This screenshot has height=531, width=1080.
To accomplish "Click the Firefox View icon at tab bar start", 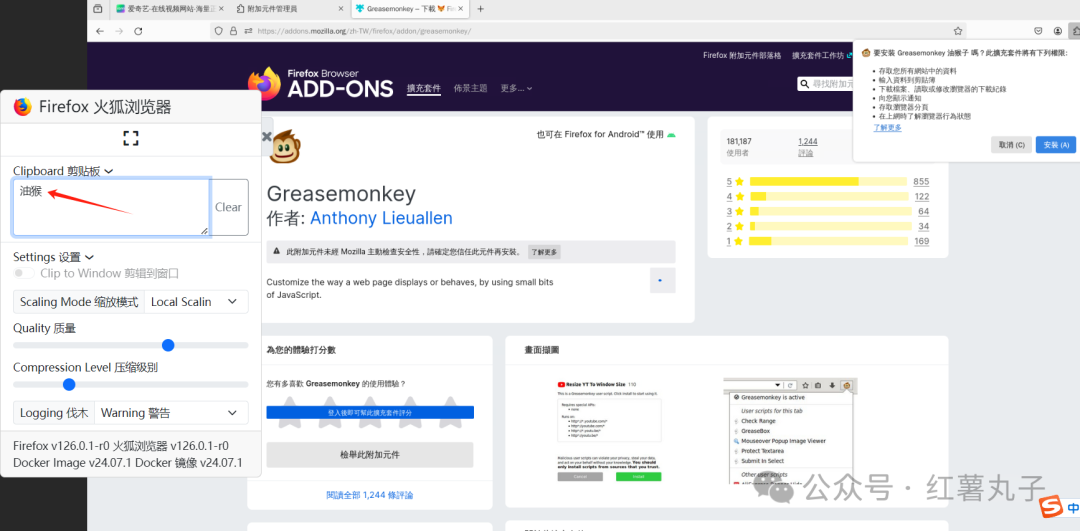I will (98, 9).
